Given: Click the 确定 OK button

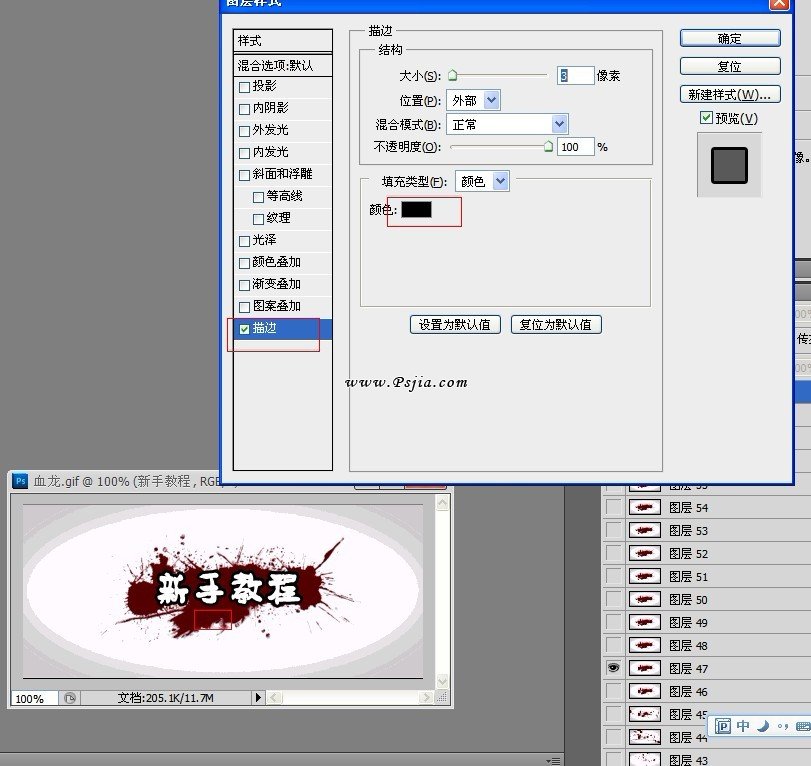Looking at the screenshot, I should coord(729,38).
